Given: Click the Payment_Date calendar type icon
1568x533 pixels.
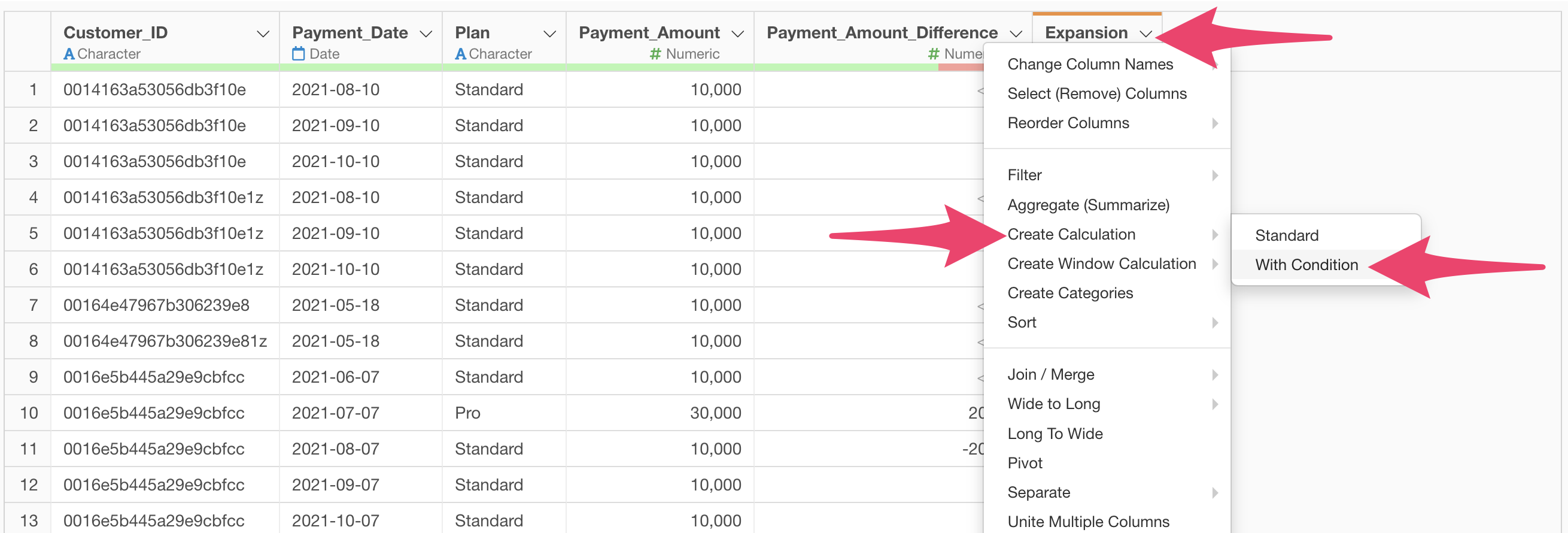Looking at the screenshot, I should [x=298, y=54].
